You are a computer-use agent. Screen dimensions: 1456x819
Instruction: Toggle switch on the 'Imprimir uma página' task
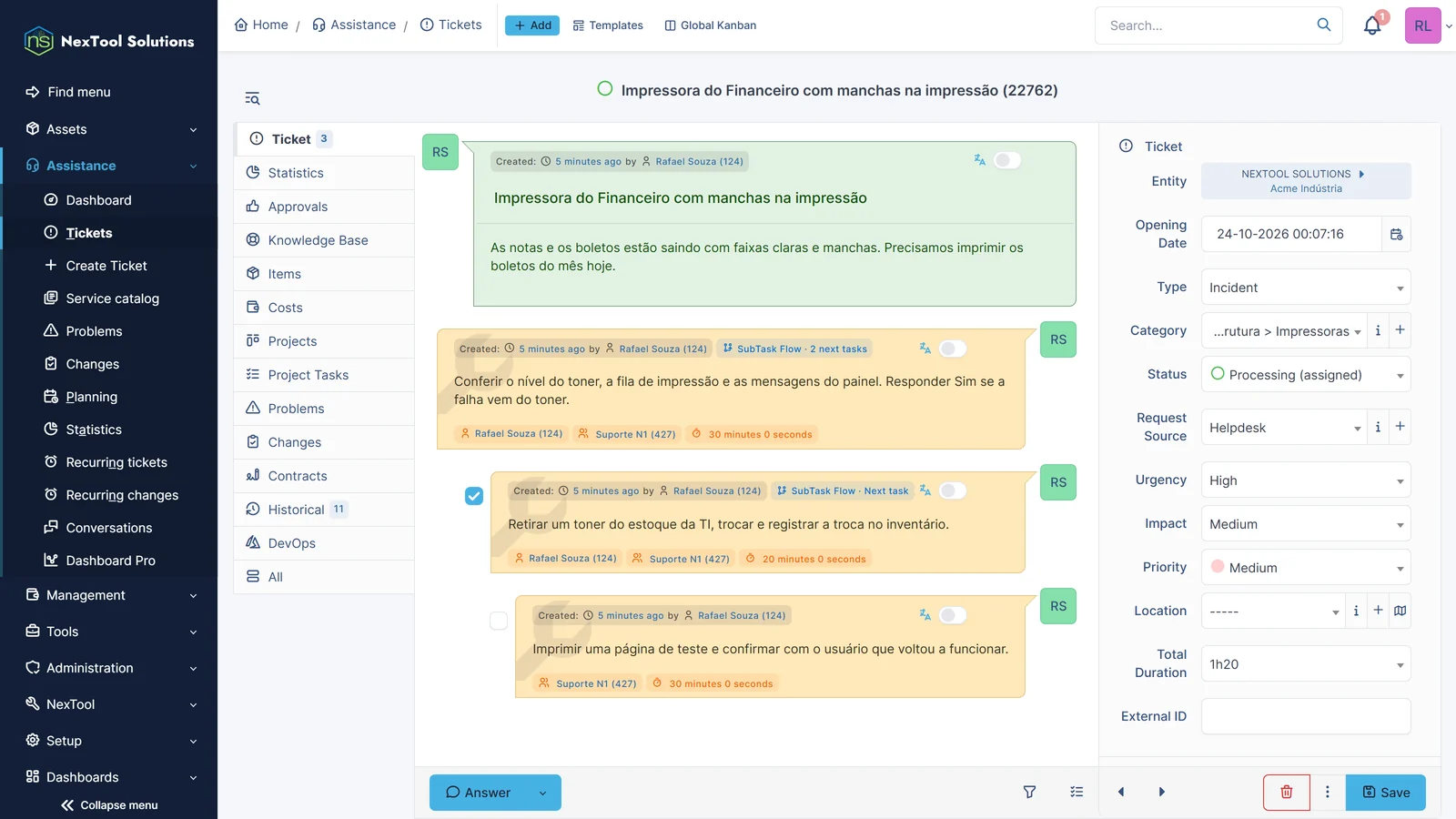[x=953, y=615]
